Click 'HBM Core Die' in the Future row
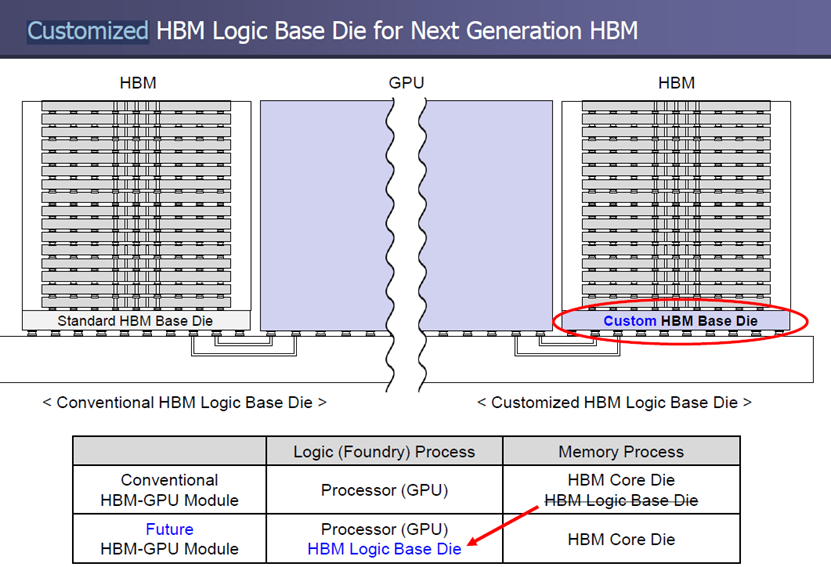Screen dimensions: 831x567 point(621,539)
